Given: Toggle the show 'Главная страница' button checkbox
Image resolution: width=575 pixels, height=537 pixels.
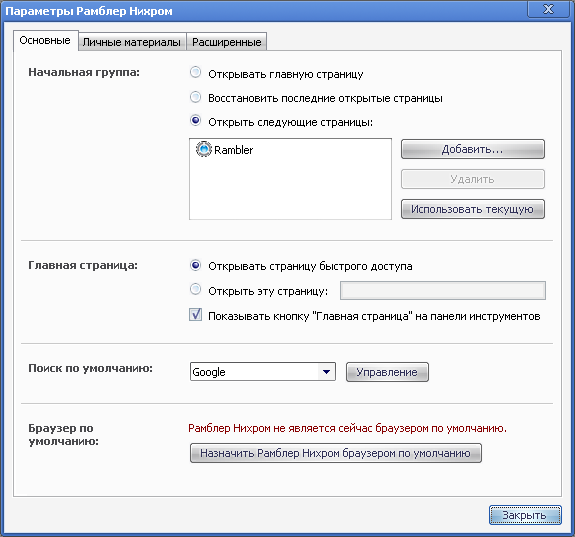Looking at the screenshot, I should pyautogui.click(x=195, y=315).
